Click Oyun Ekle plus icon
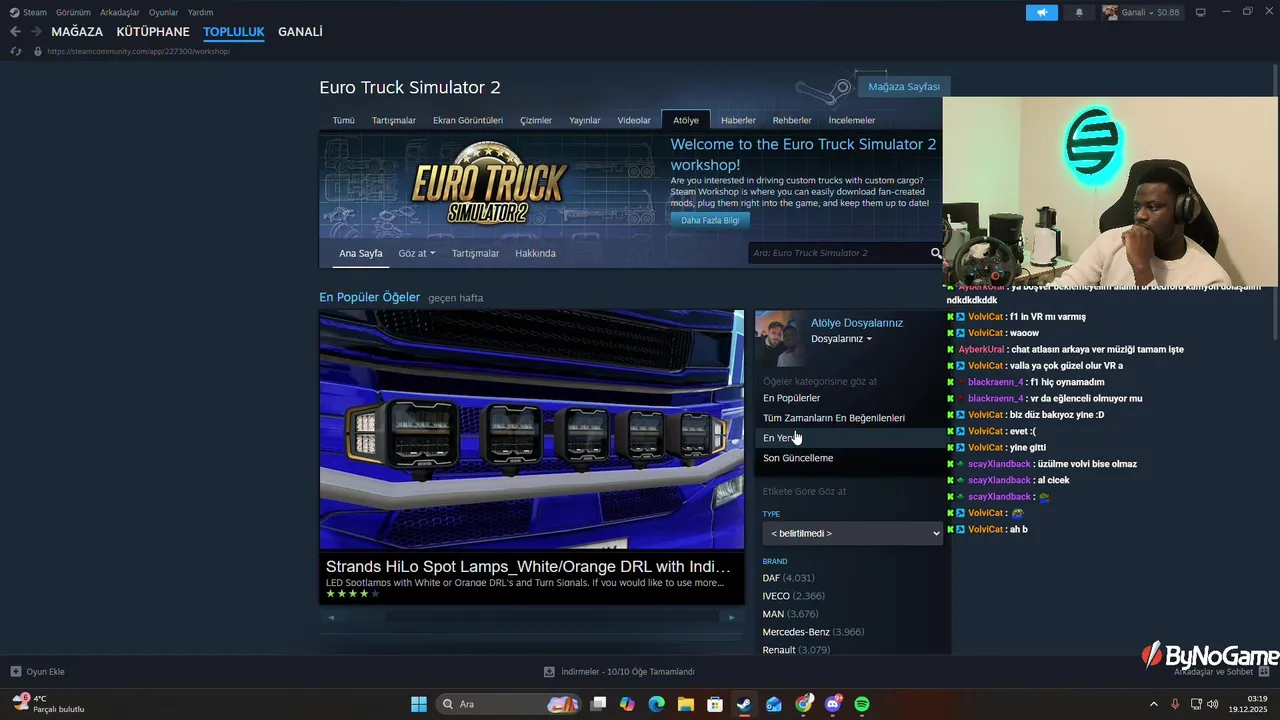 pos(16,672)
